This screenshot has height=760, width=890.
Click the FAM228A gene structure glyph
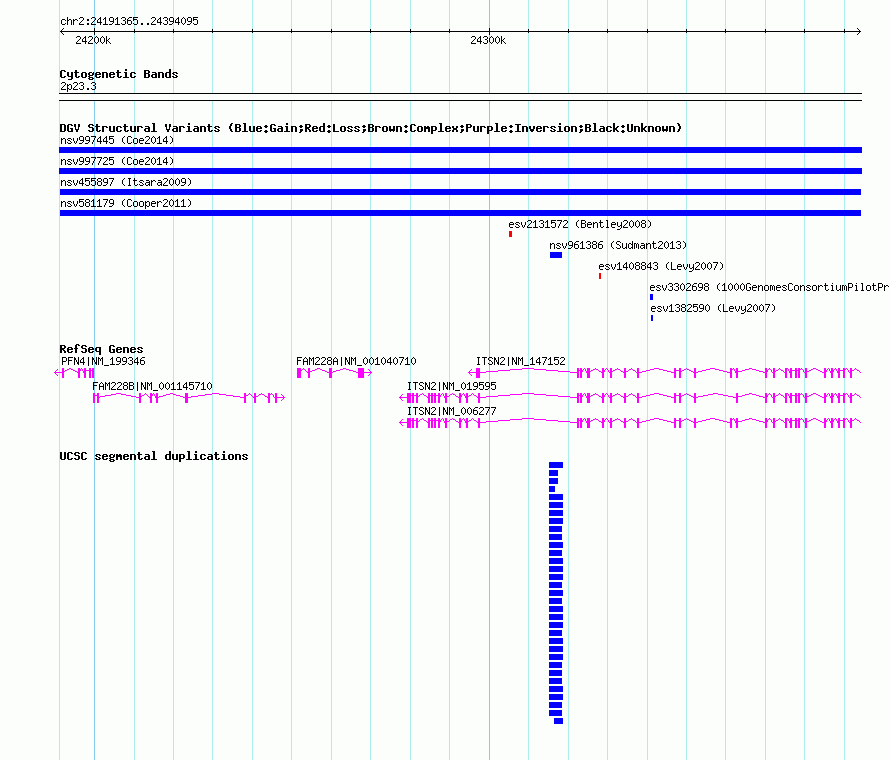334,372
